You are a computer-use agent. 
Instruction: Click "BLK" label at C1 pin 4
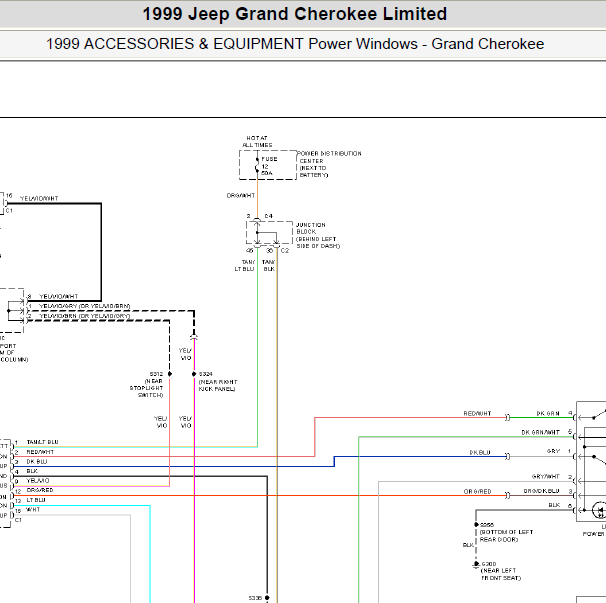point(32,471)
